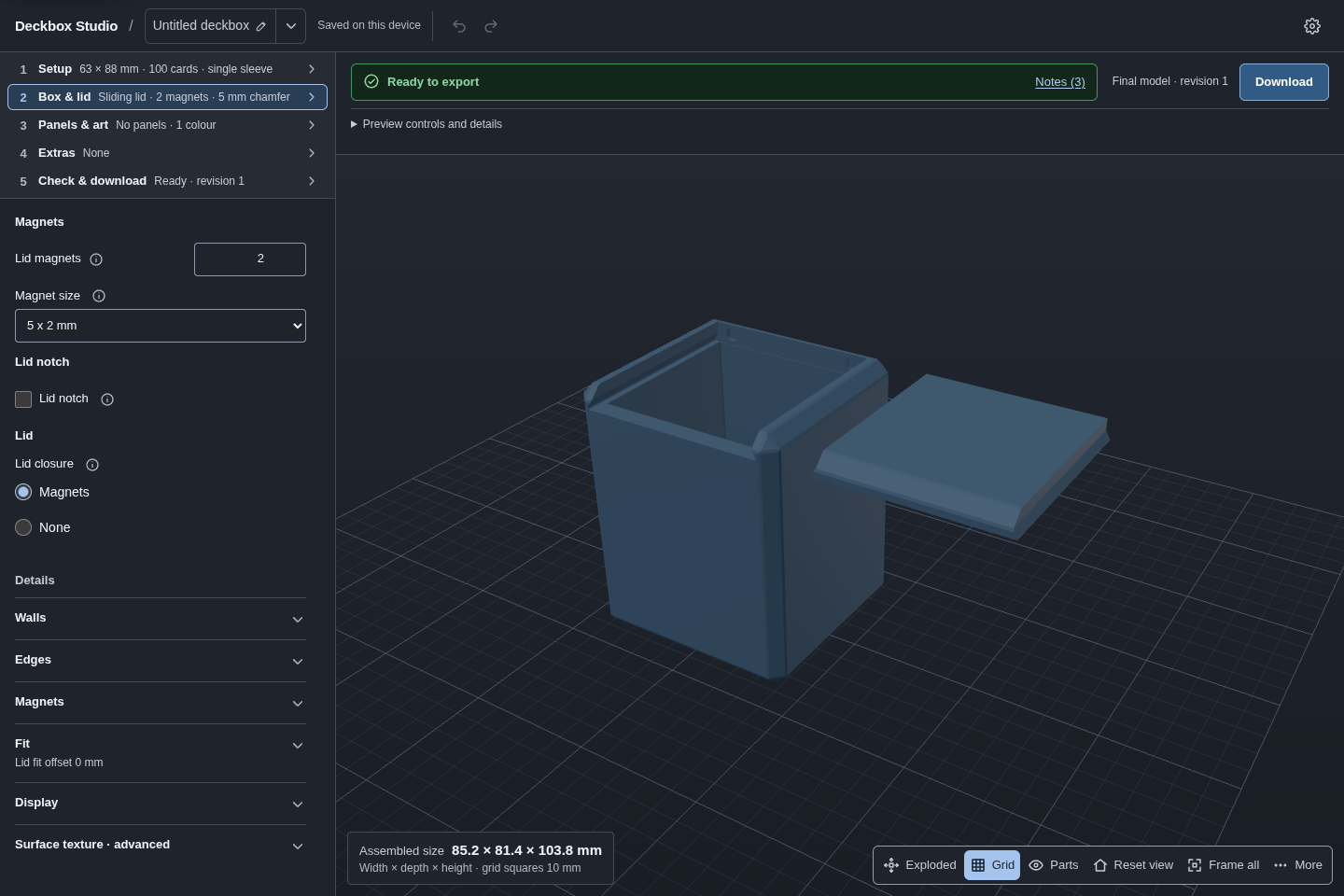Open the Parts visibility control

click(x=1053, y=865)
